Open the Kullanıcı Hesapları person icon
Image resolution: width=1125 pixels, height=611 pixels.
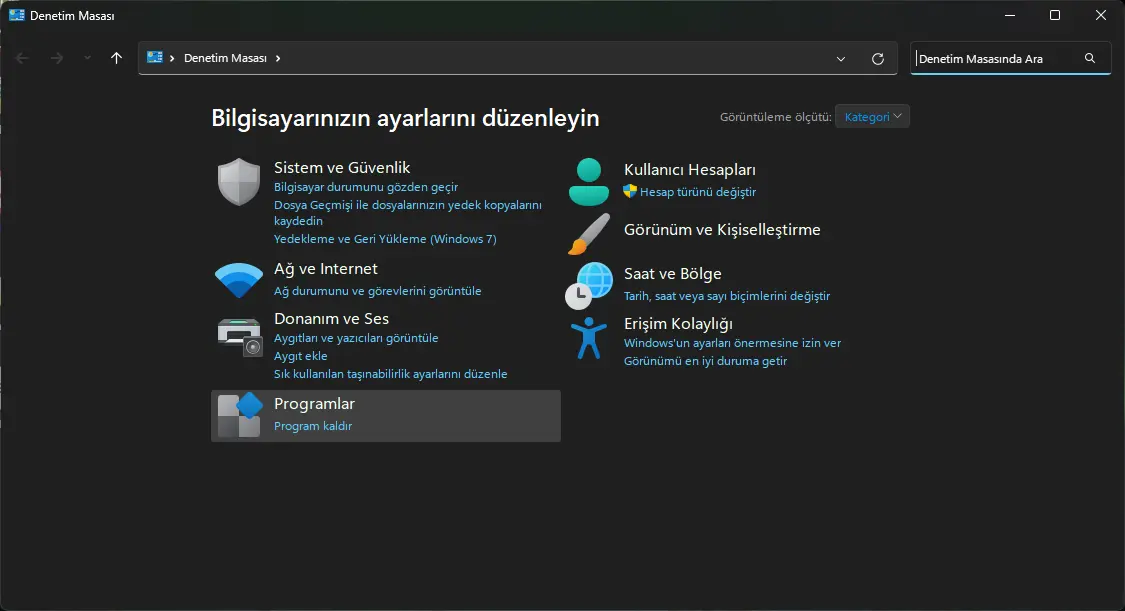(589, 182)
